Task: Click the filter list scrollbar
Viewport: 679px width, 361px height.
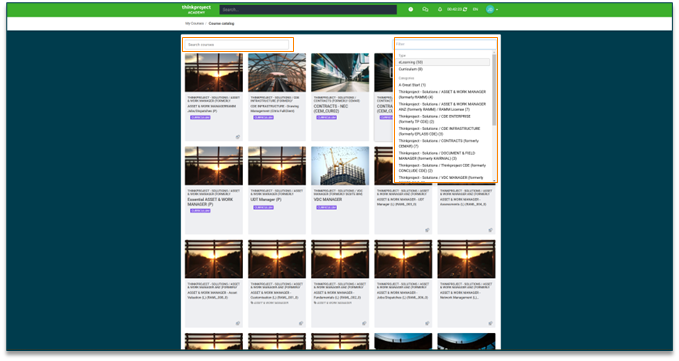Action: 494,89
